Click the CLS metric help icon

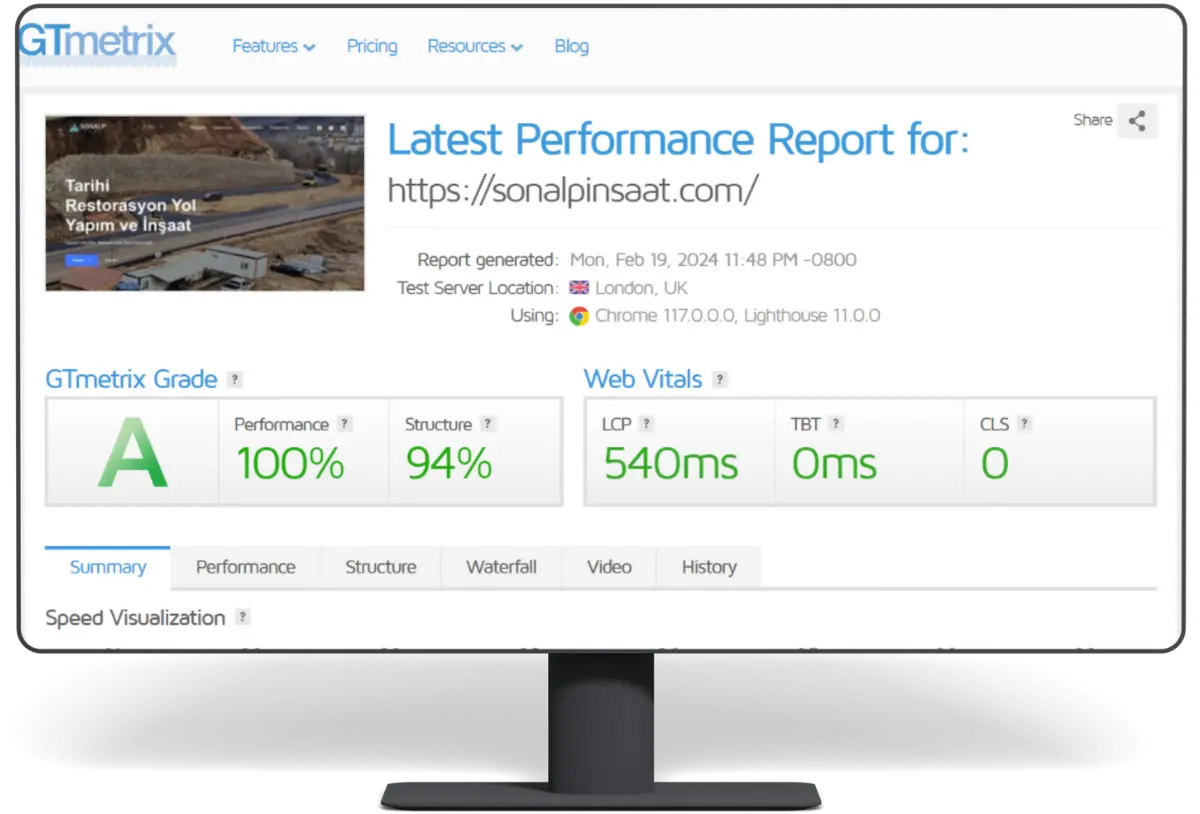(x=1025, y=423)
